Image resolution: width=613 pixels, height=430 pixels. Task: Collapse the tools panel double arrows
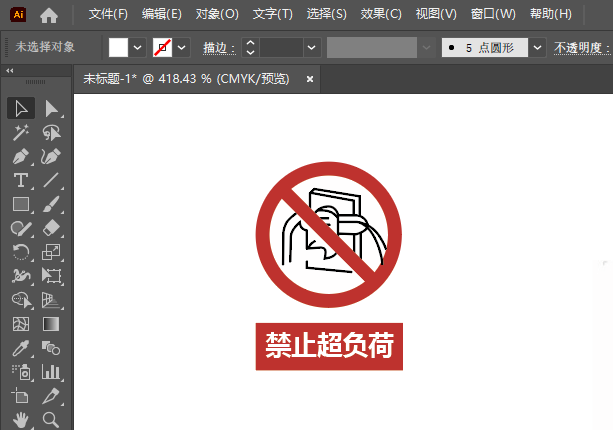click(x=10, y=71)
